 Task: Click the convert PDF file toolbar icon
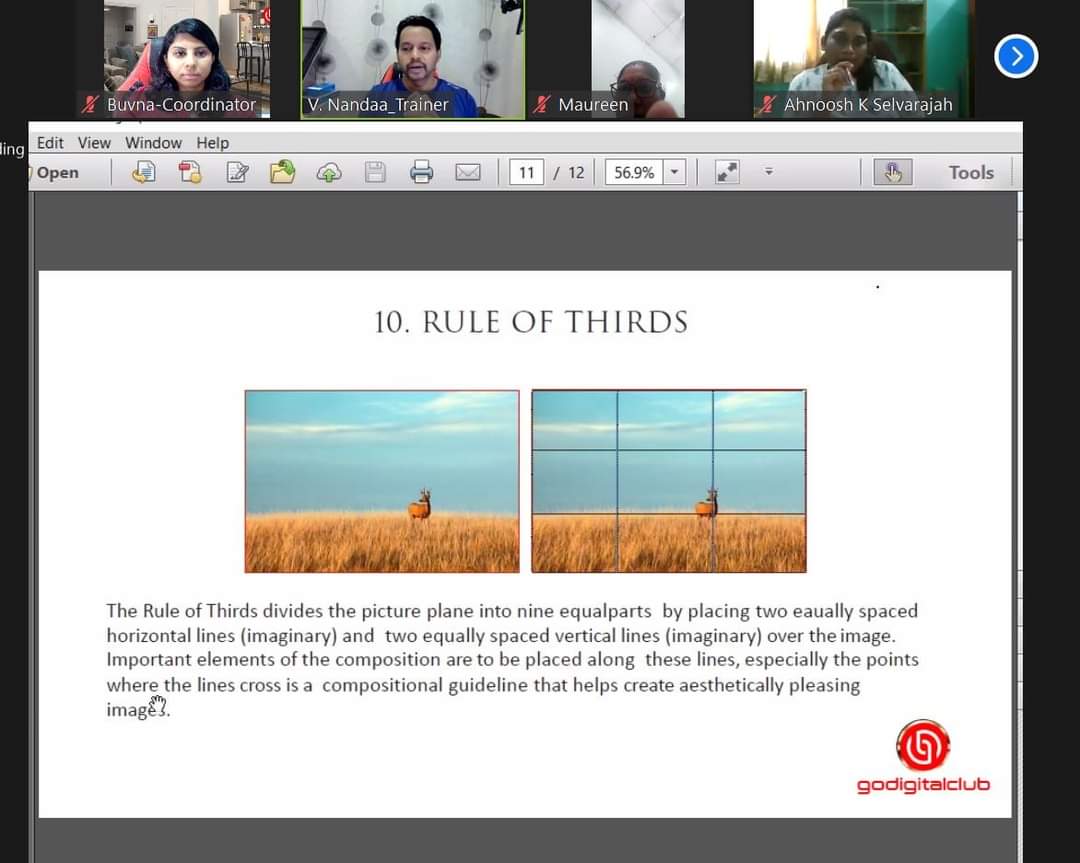[x=189, y=172]
